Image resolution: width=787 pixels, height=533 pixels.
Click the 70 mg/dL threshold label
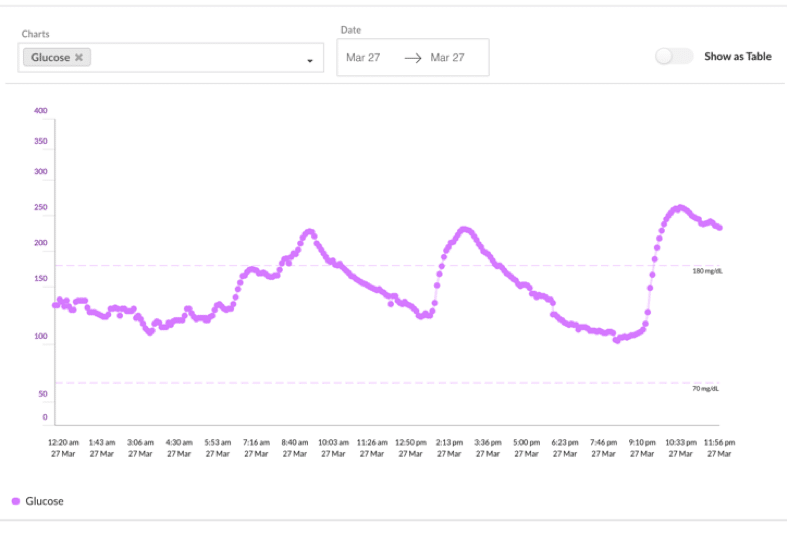tap(705, 388)
